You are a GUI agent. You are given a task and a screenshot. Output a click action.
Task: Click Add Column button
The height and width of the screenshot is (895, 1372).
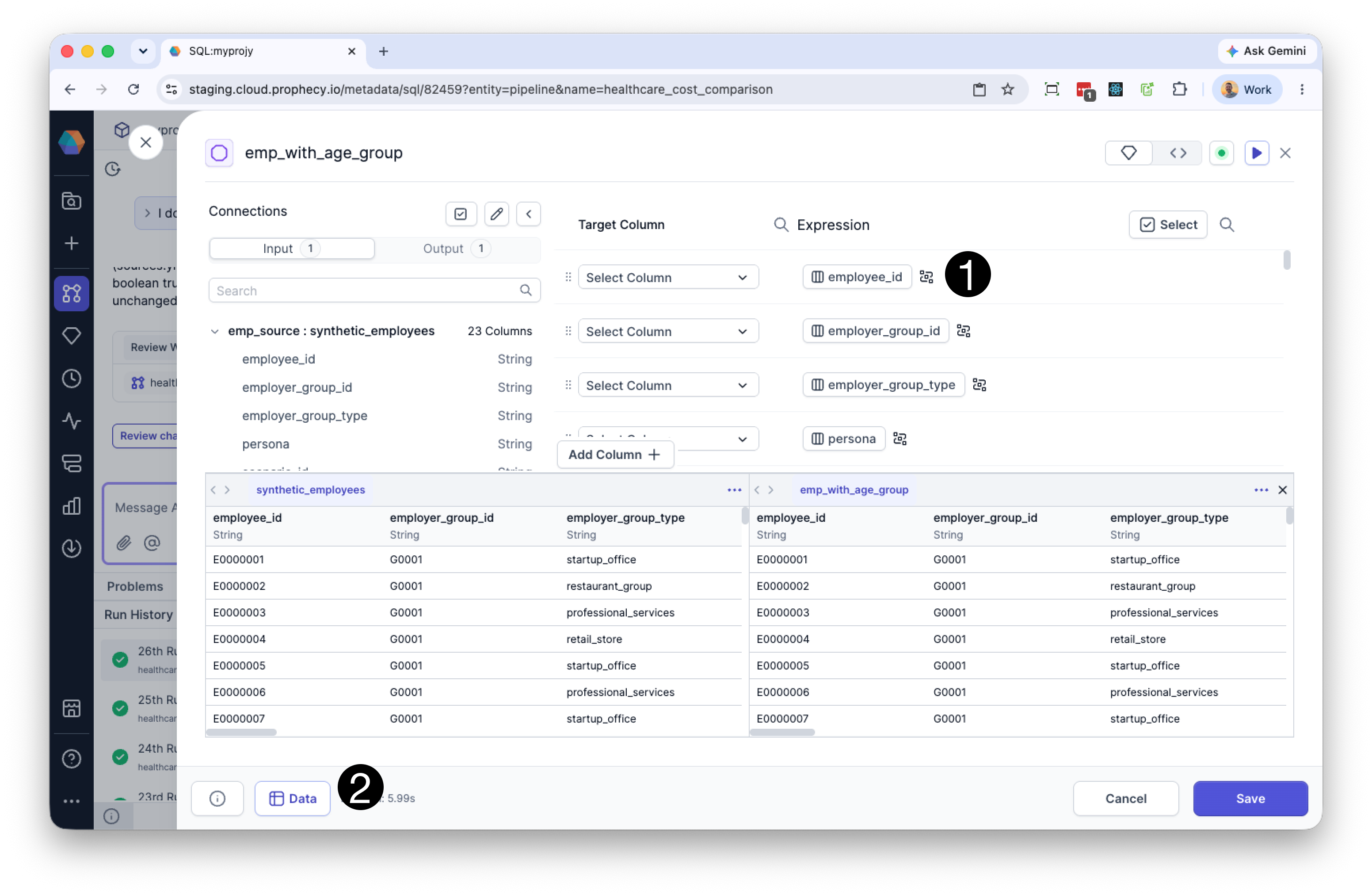click(615, 455)
